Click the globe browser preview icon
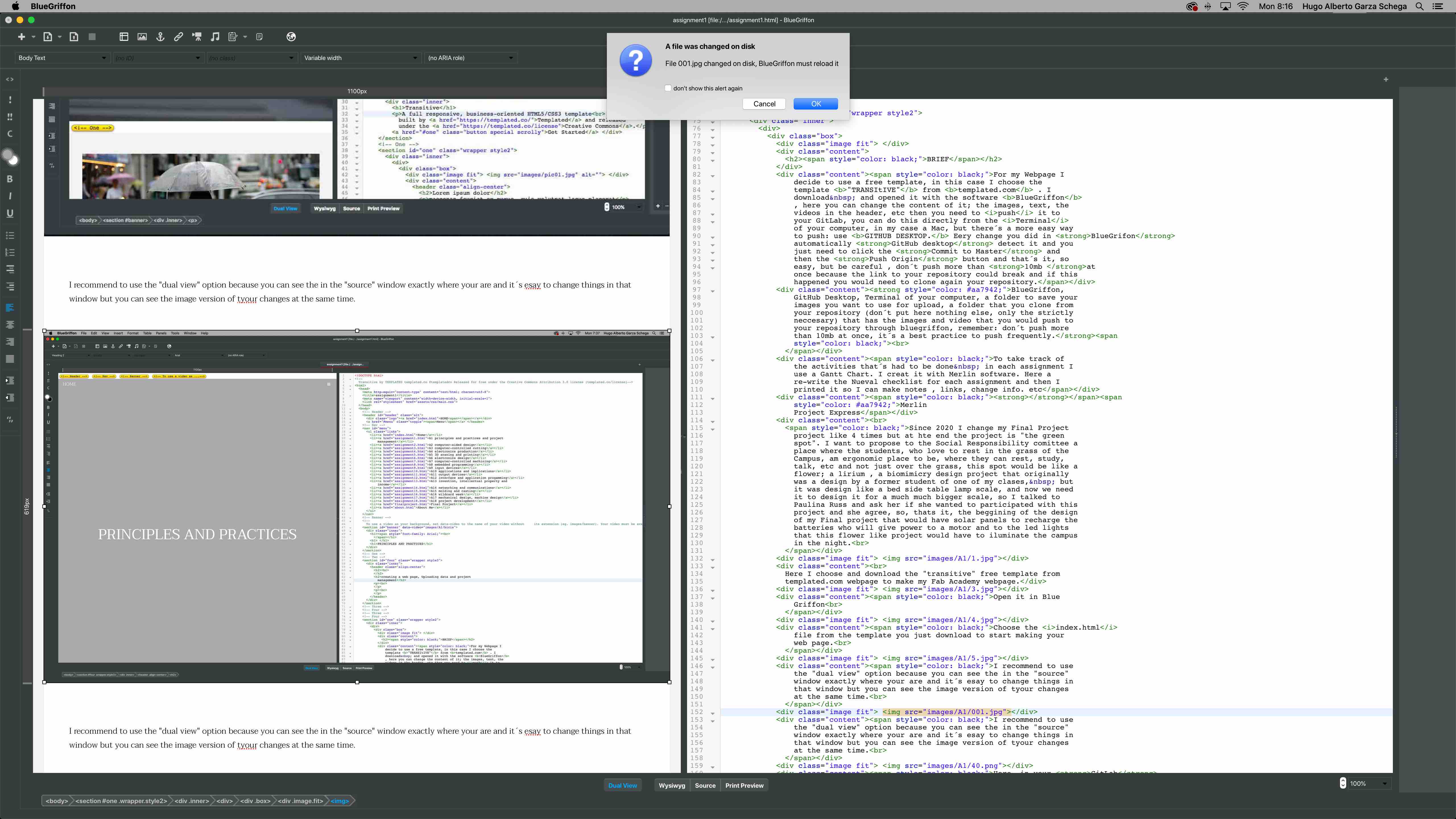 (291, 37)
